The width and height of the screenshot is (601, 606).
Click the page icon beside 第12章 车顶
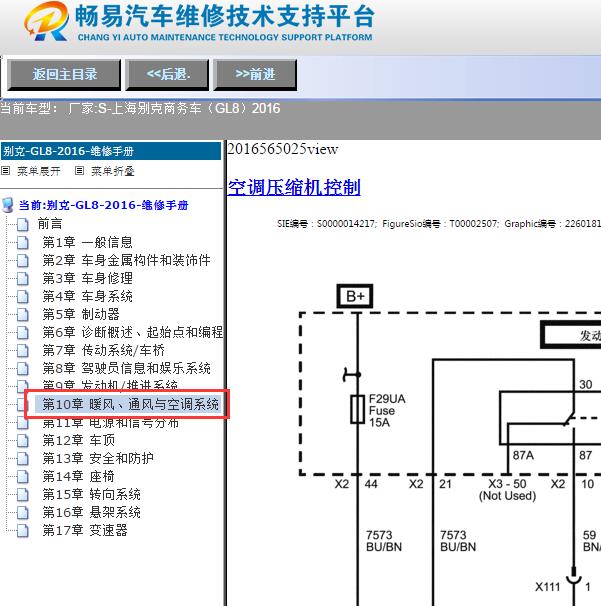[x=23, y=440]
